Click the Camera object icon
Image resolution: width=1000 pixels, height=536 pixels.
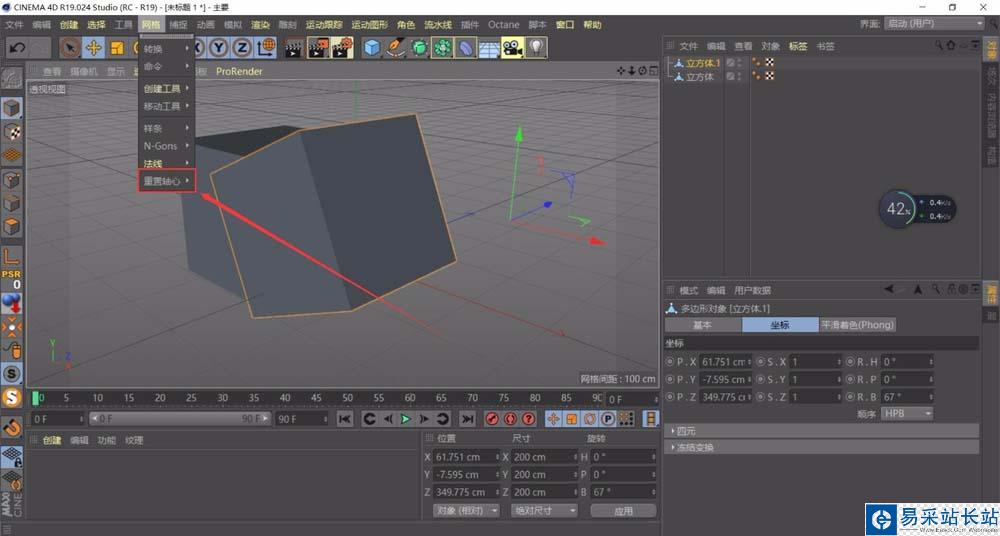(512, 47)
